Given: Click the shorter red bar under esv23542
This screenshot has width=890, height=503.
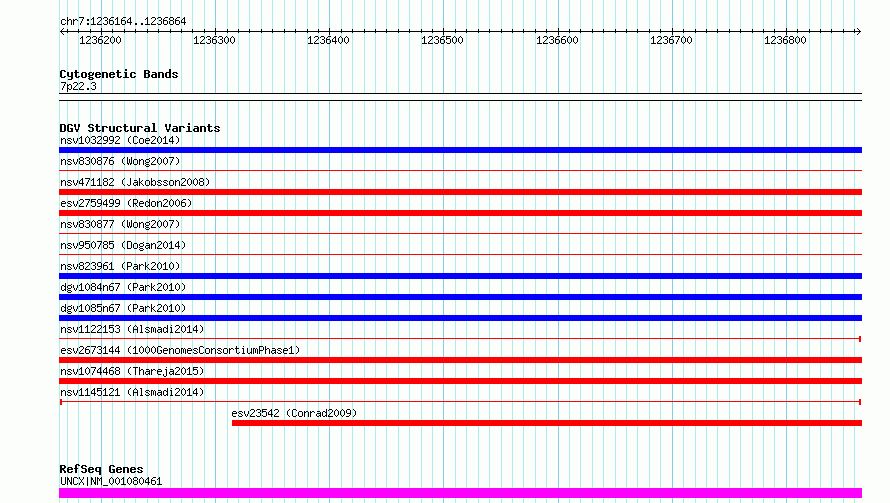Looking at the screenshot, I should [x=547, y=423].
